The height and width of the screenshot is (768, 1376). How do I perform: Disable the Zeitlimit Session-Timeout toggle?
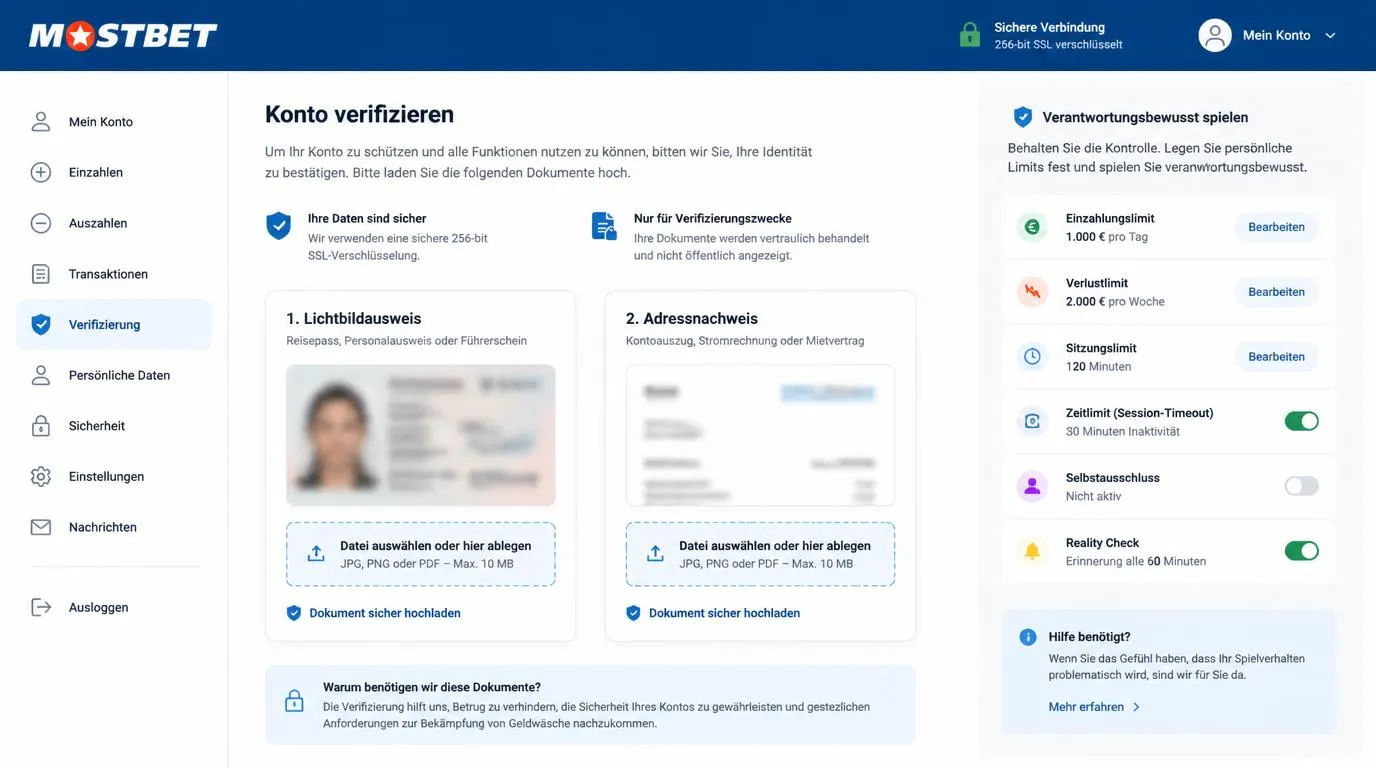[1301, 421]
